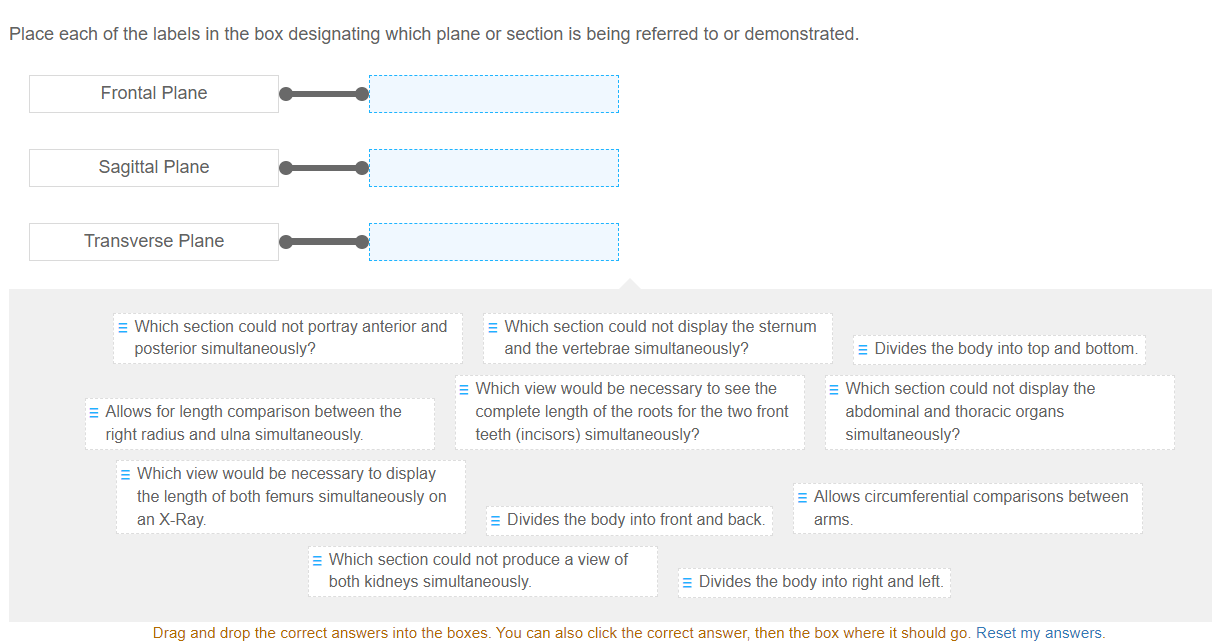The height and width of the screenshot is (643, 1212).
Task: Click the Transverse Plane label box
Action: point(153,241)
